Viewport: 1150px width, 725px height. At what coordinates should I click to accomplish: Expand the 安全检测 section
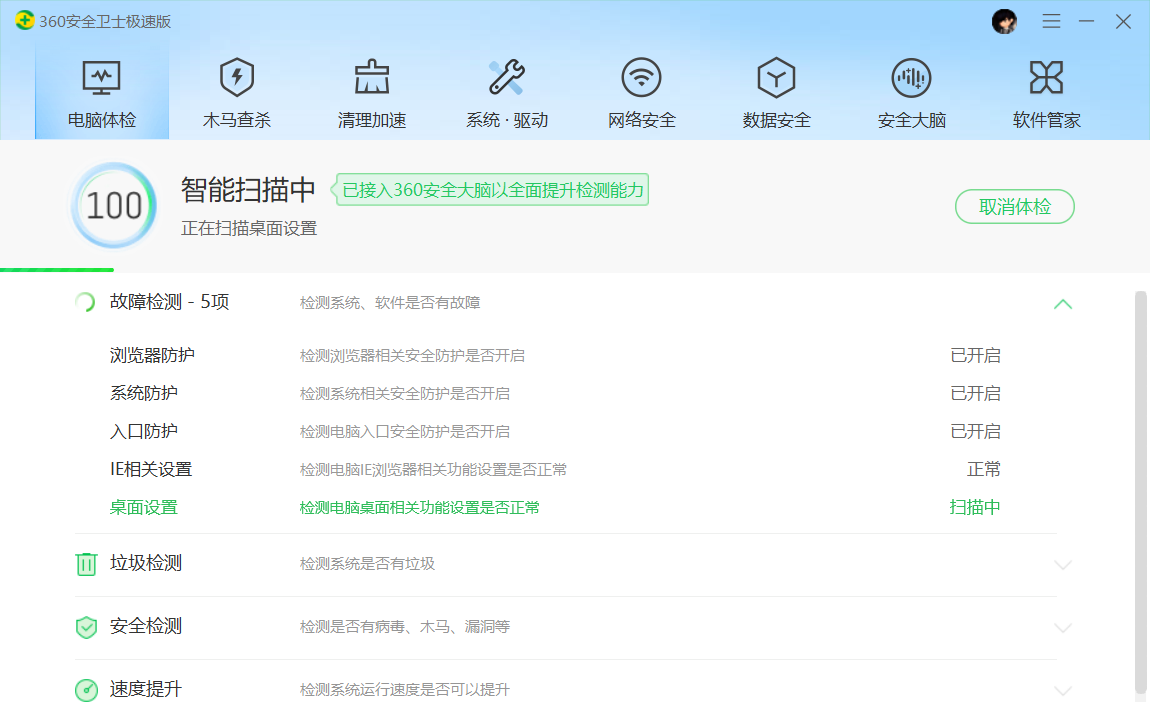pyautogui.click(x=1063, y=628)
